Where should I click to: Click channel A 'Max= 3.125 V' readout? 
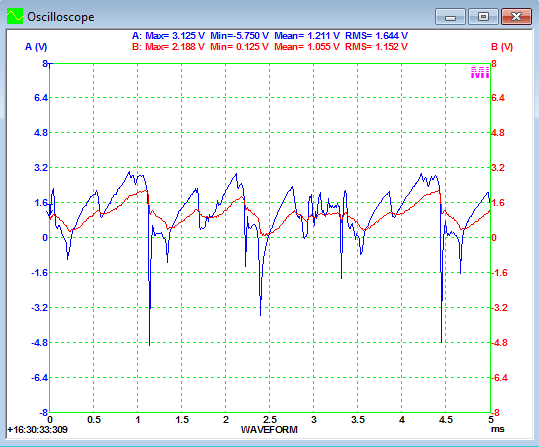pyautogui.click(x=175, y=36)
